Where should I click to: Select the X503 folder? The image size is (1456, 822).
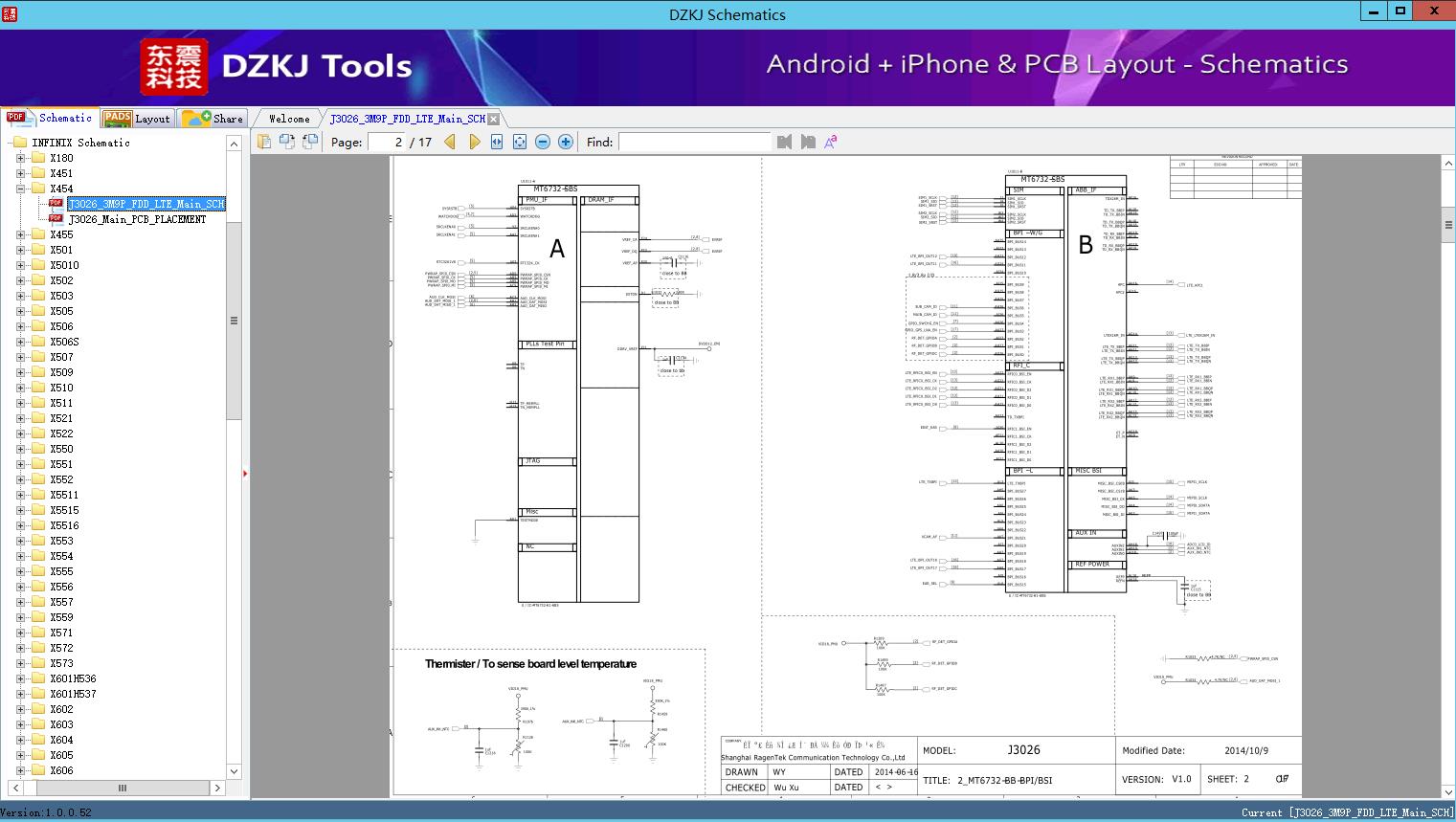tap(61, 296)
